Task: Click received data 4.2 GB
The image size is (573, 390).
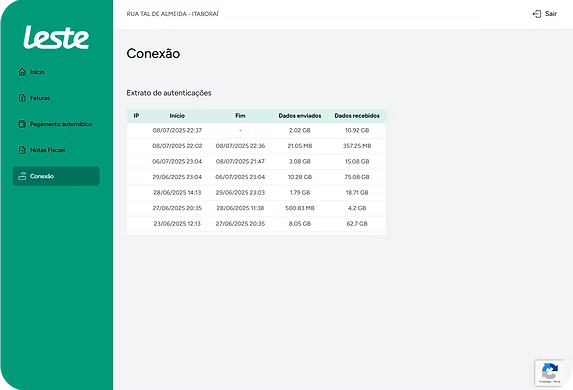Action: click(x=357, y=208)
